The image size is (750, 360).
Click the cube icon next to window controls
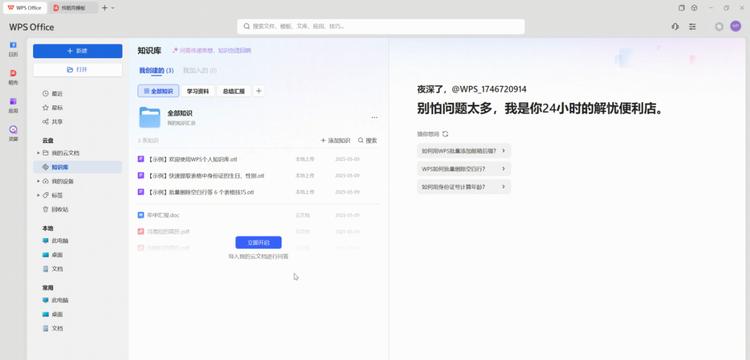click(694, 8)
